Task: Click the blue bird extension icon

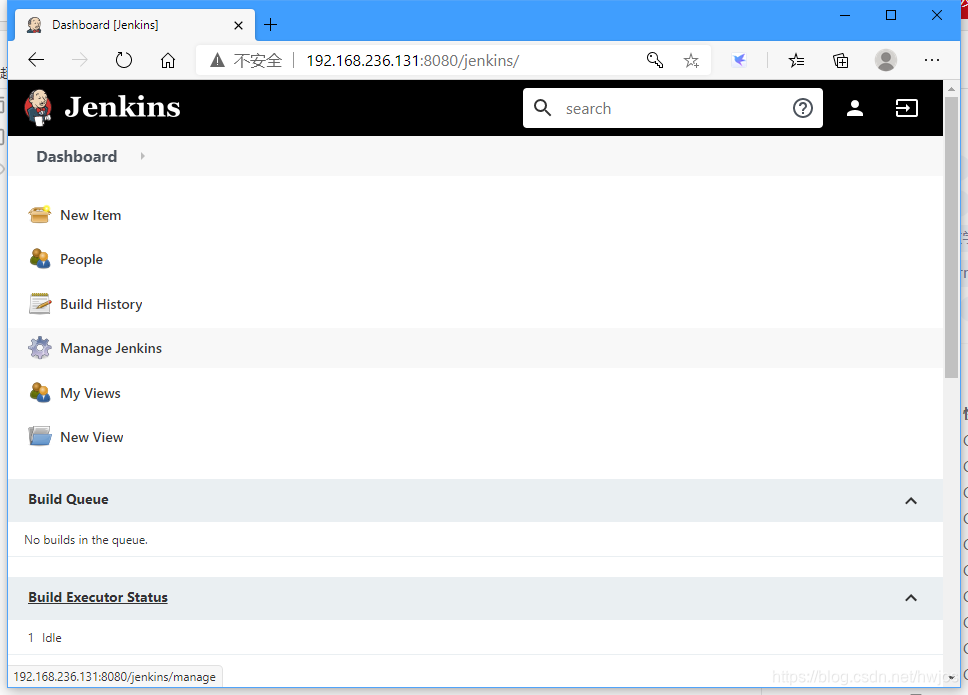Action: click(x=739, y=60)
